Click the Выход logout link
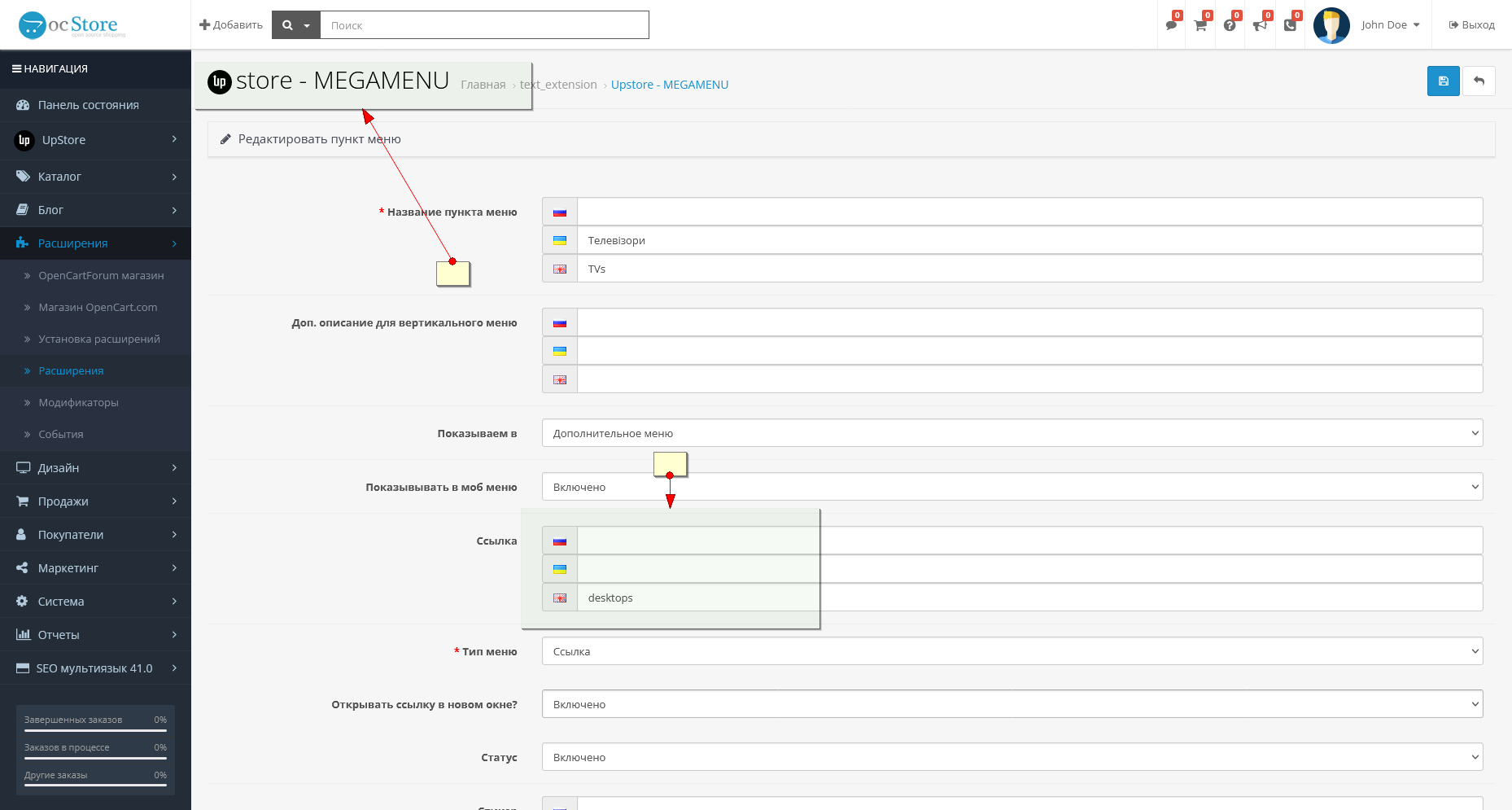Viewport: 1512px width, 810px height. pyautogui.click(x=1471, y=25)
